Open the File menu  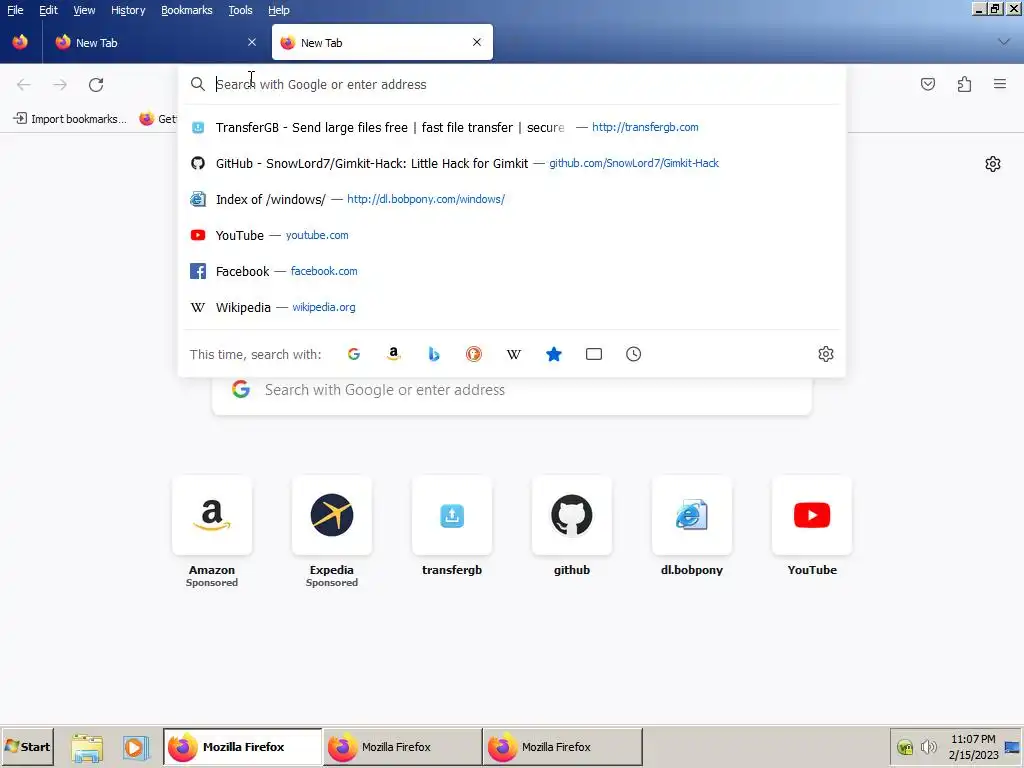click(x=15, y=10)
